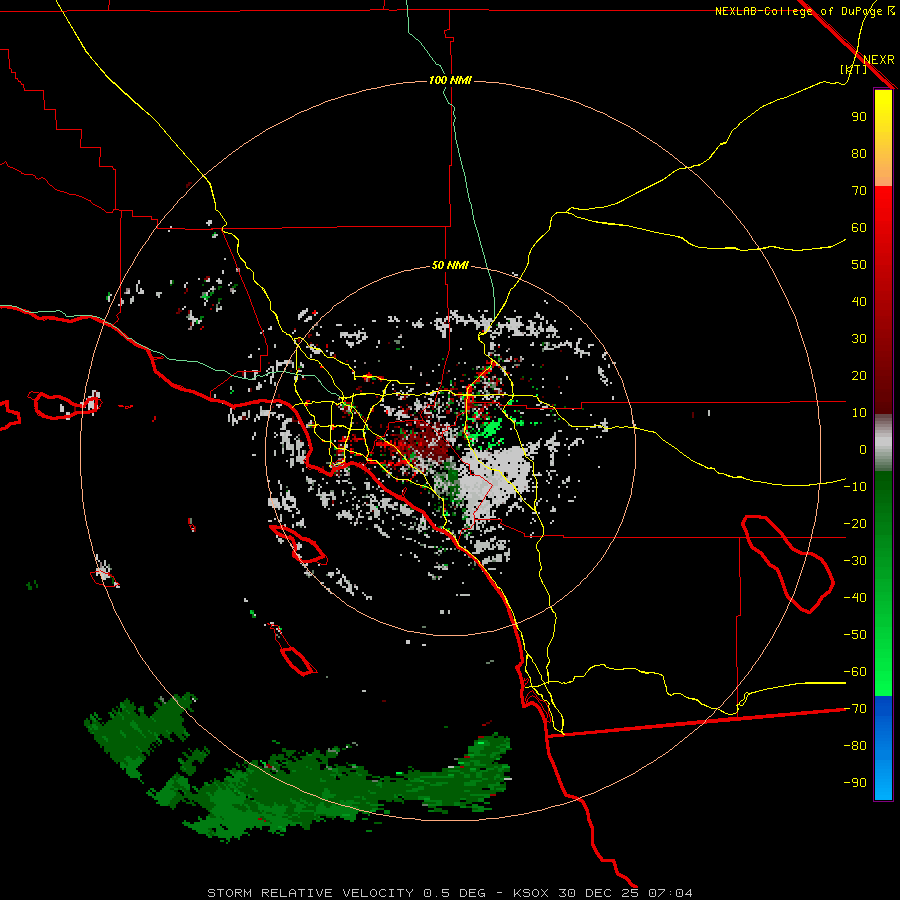Click the -10 value on velocity scale

coord(855,487)
